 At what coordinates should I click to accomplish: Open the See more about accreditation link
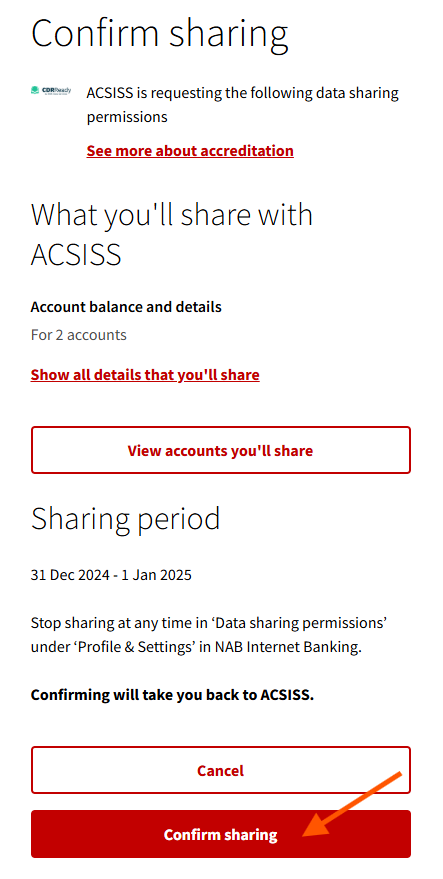[190, 151]
